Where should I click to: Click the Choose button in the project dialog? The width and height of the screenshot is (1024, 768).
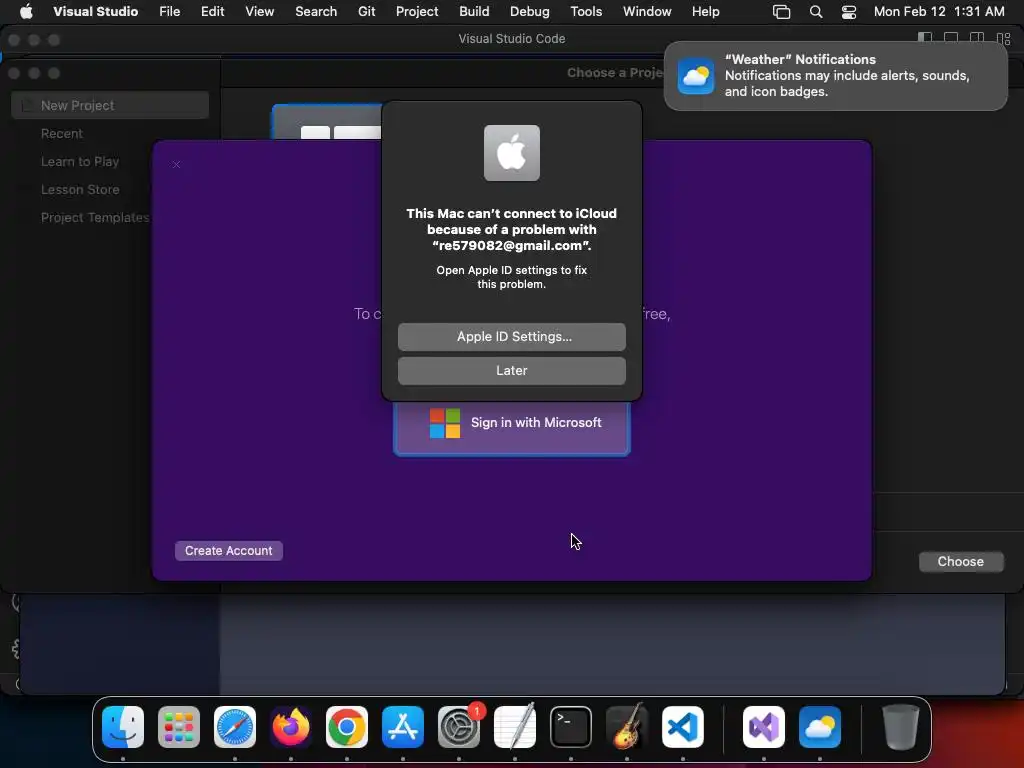961,562
